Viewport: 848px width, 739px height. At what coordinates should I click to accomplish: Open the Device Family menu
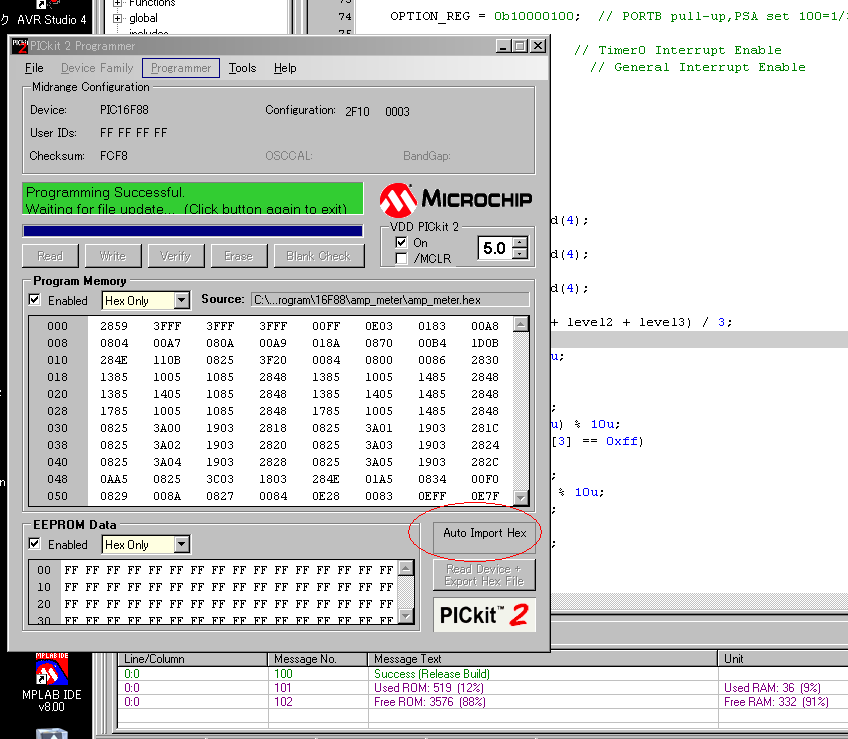[x=97, y=68]
